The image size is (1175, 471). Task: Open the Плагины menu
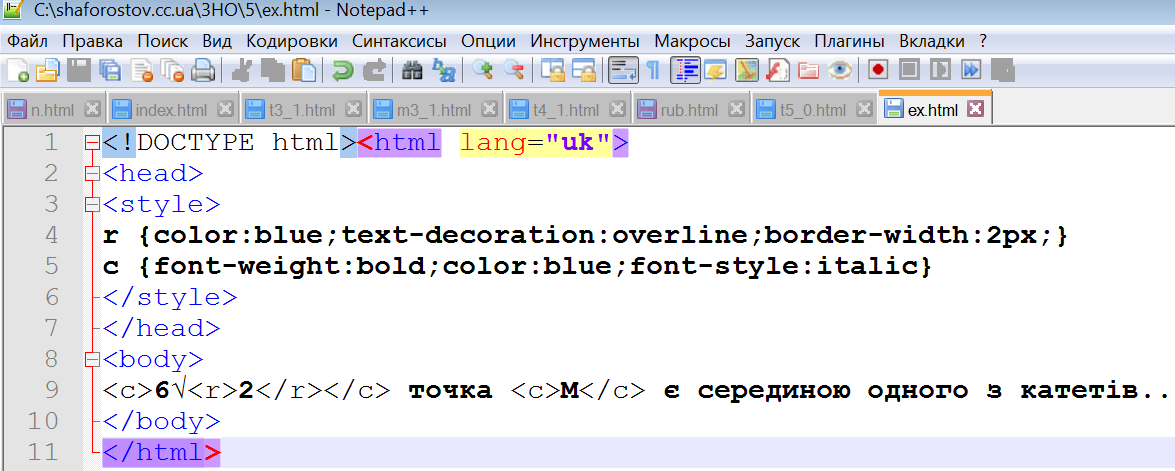pyautogui.click(x=849, y=41)
